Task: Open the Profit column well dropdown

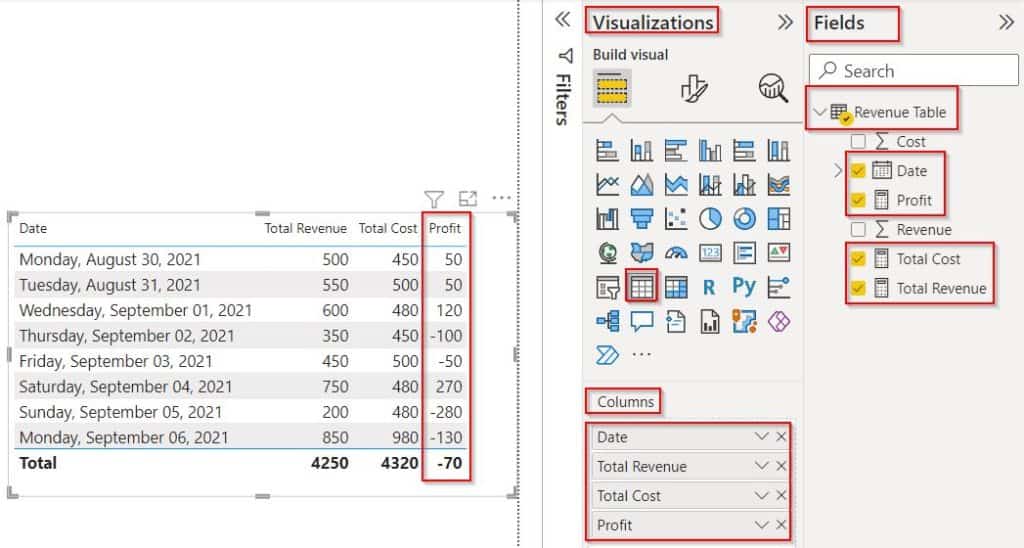Action: click(761, 524)
